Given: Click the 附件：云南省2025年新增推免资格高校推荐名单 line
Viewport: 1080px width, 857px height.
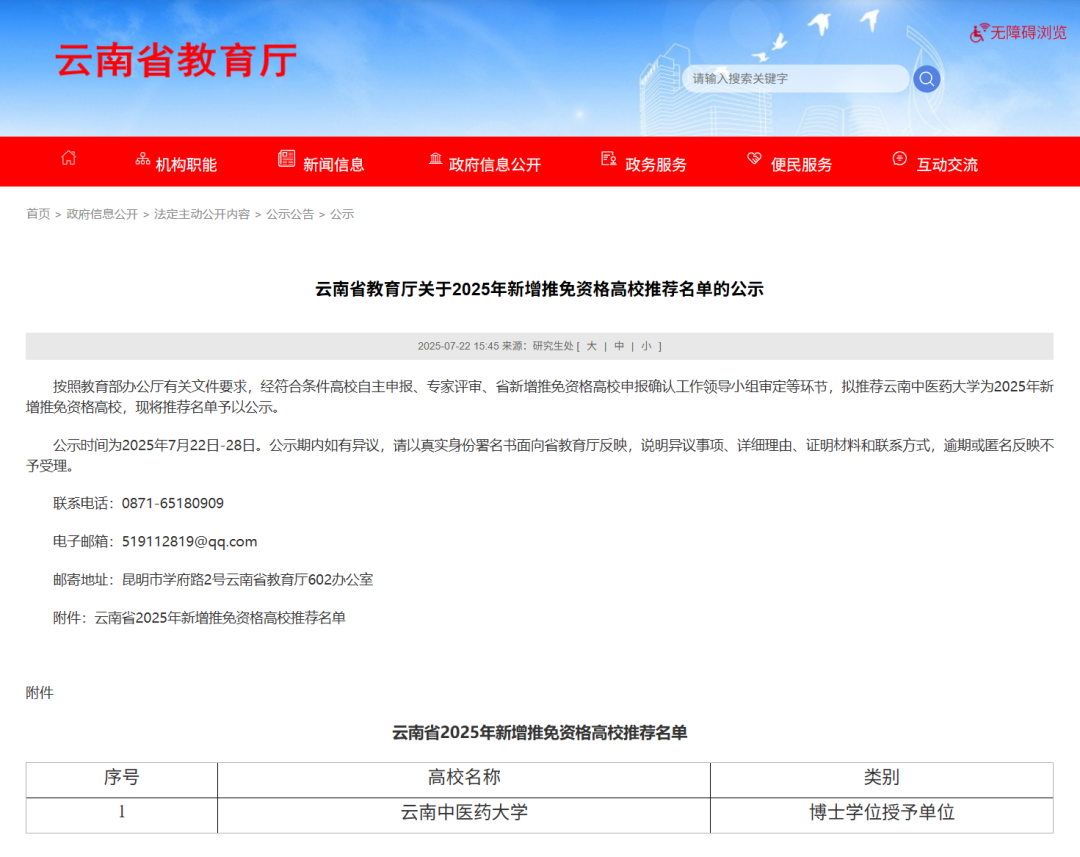Looking at the screenshot, I should 200,618.
